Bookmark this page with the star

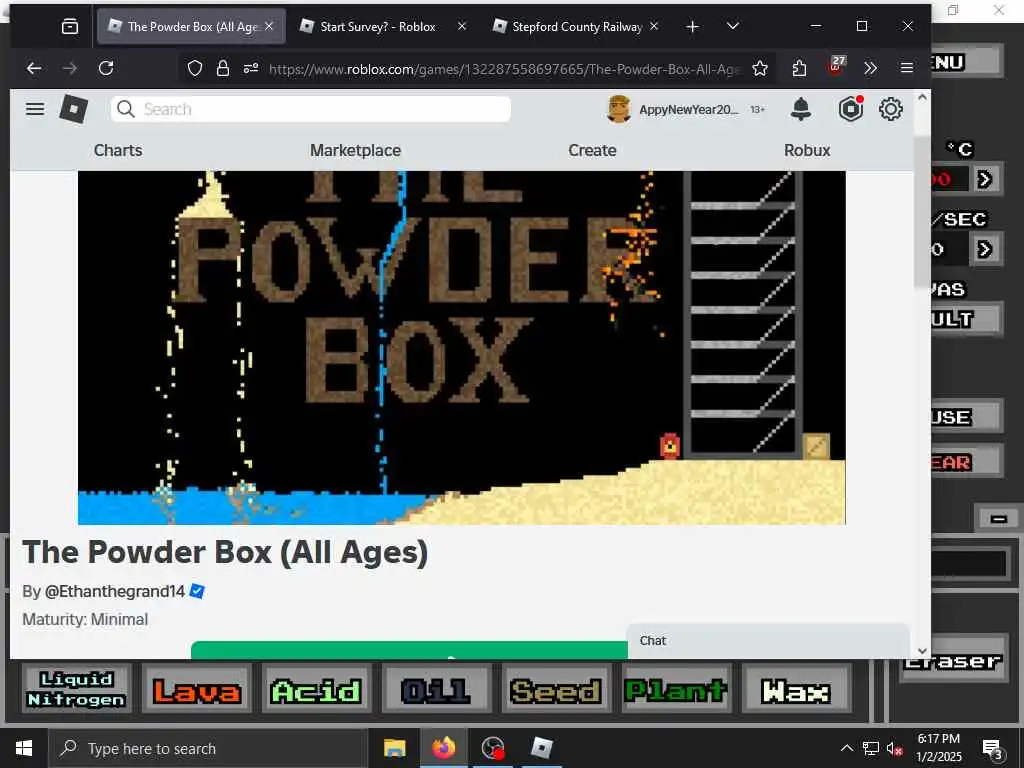[x=760, y=69]
